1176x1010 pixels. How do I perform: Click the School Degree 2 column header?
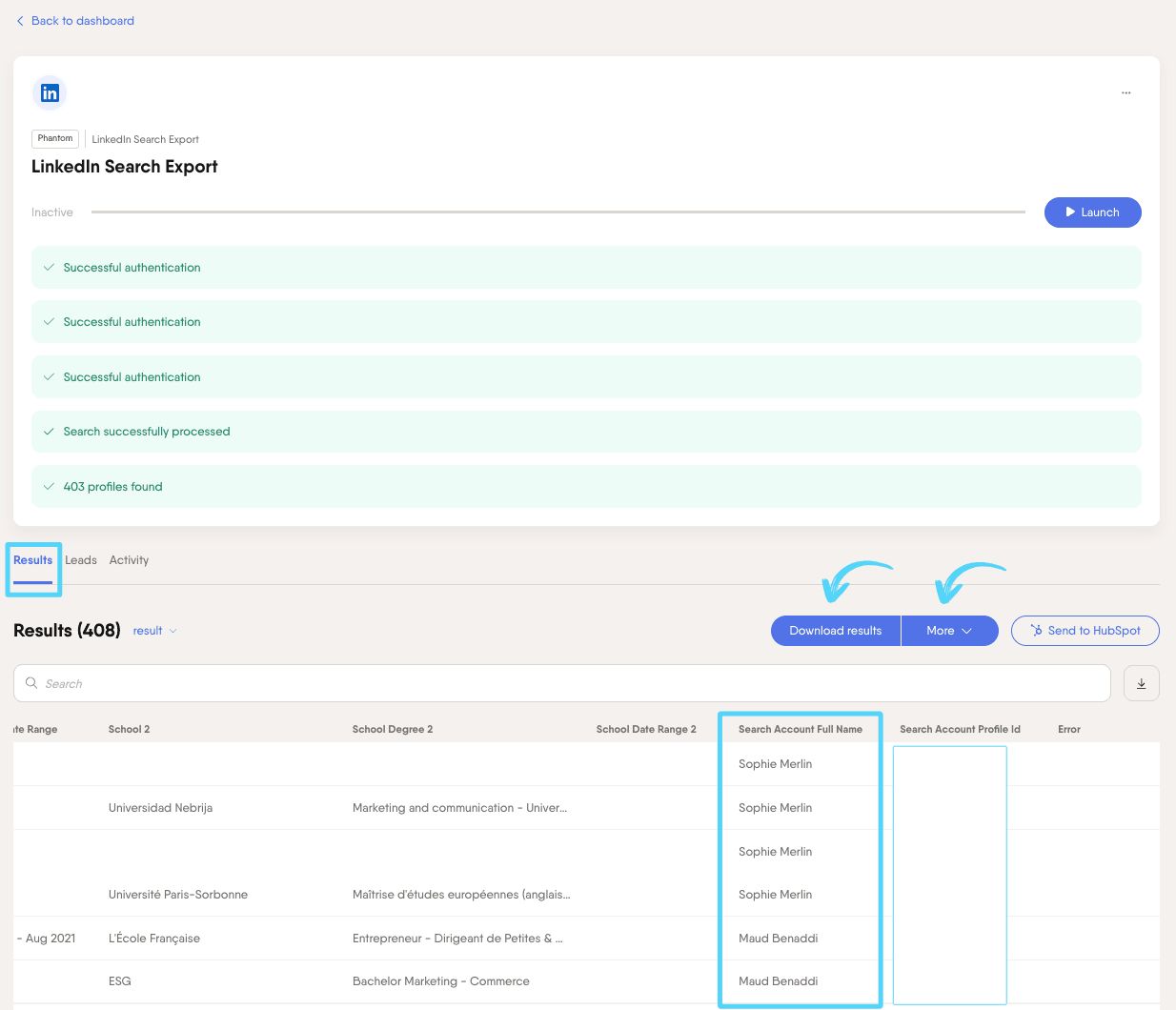(x=393, y=730)
